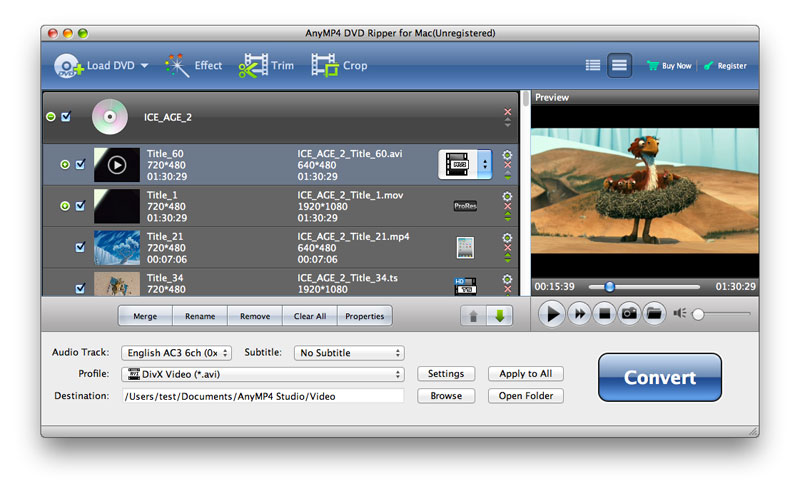800x494 pixels.
Task: Uncheck the Title_21 checkbox
Action: tap(80, 247)
